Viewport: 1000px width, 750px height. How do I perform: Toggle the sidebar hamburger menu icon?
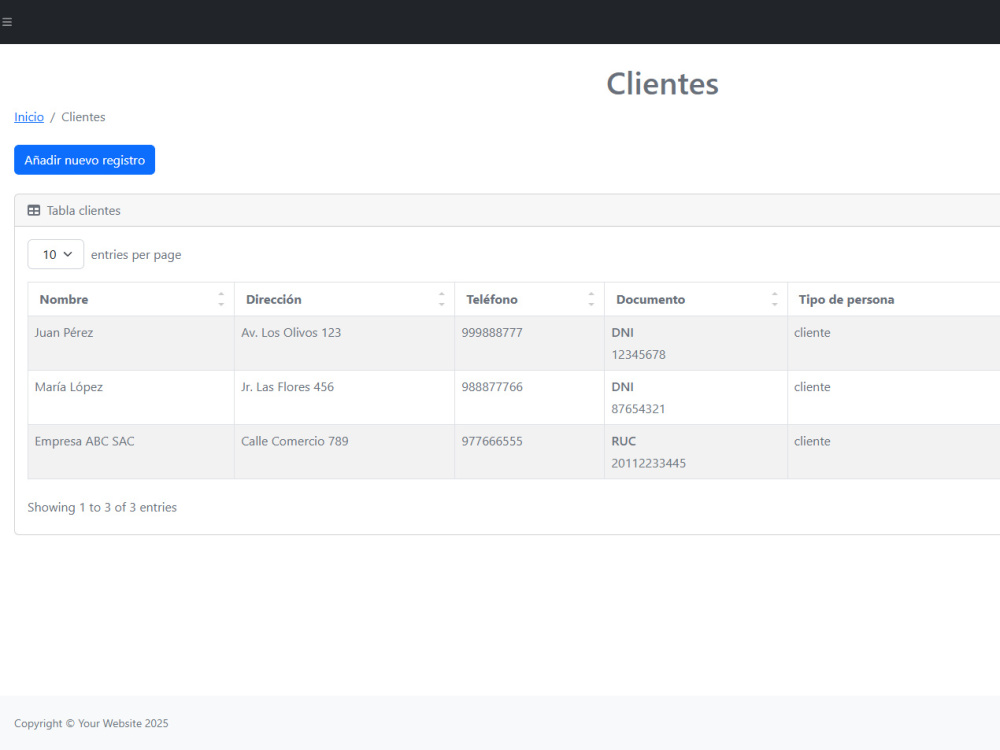[7, 22]
